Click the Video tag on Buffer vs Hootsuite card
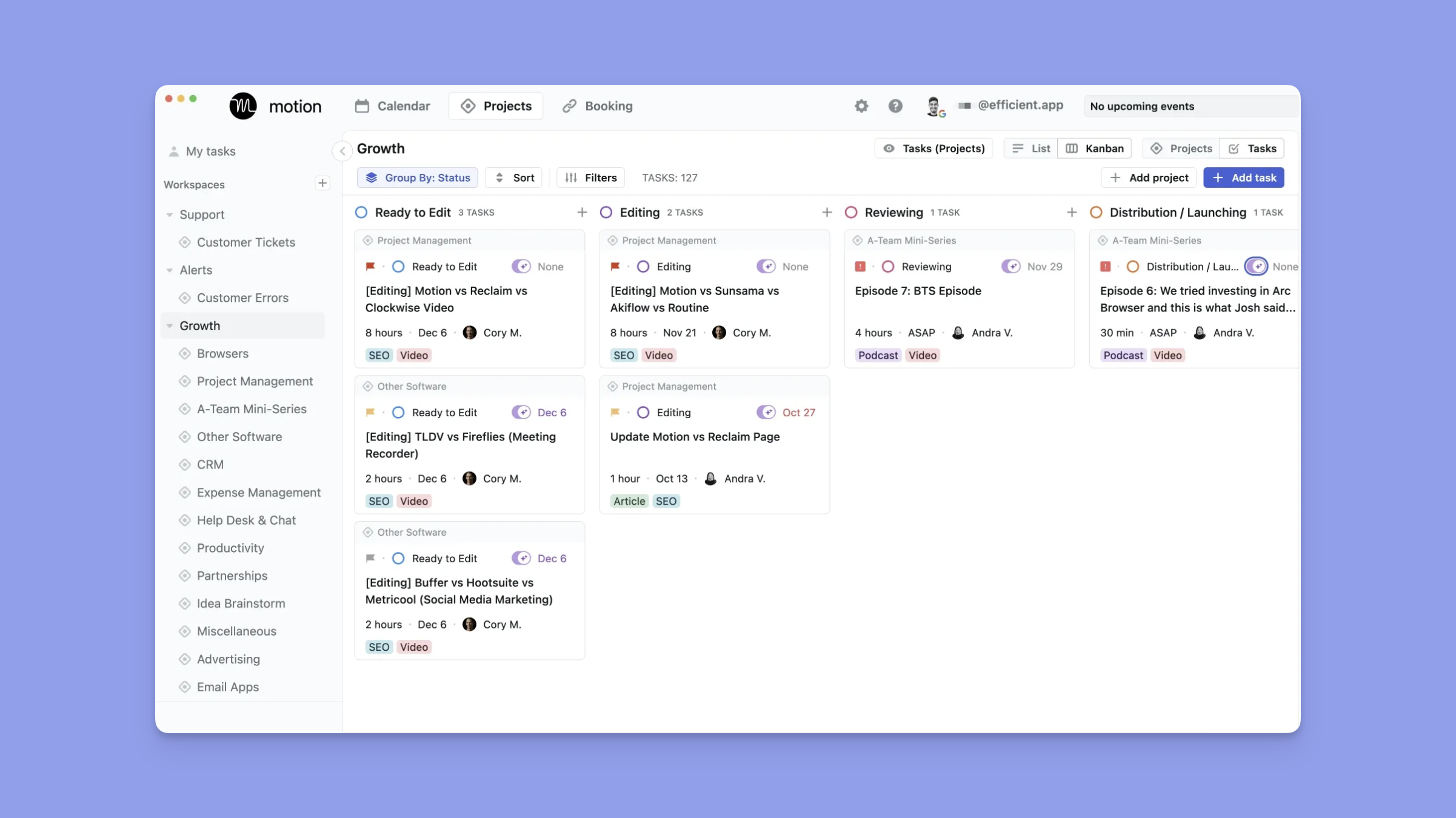The width and height of the screenshot is (1456, 818). point(414,647)
